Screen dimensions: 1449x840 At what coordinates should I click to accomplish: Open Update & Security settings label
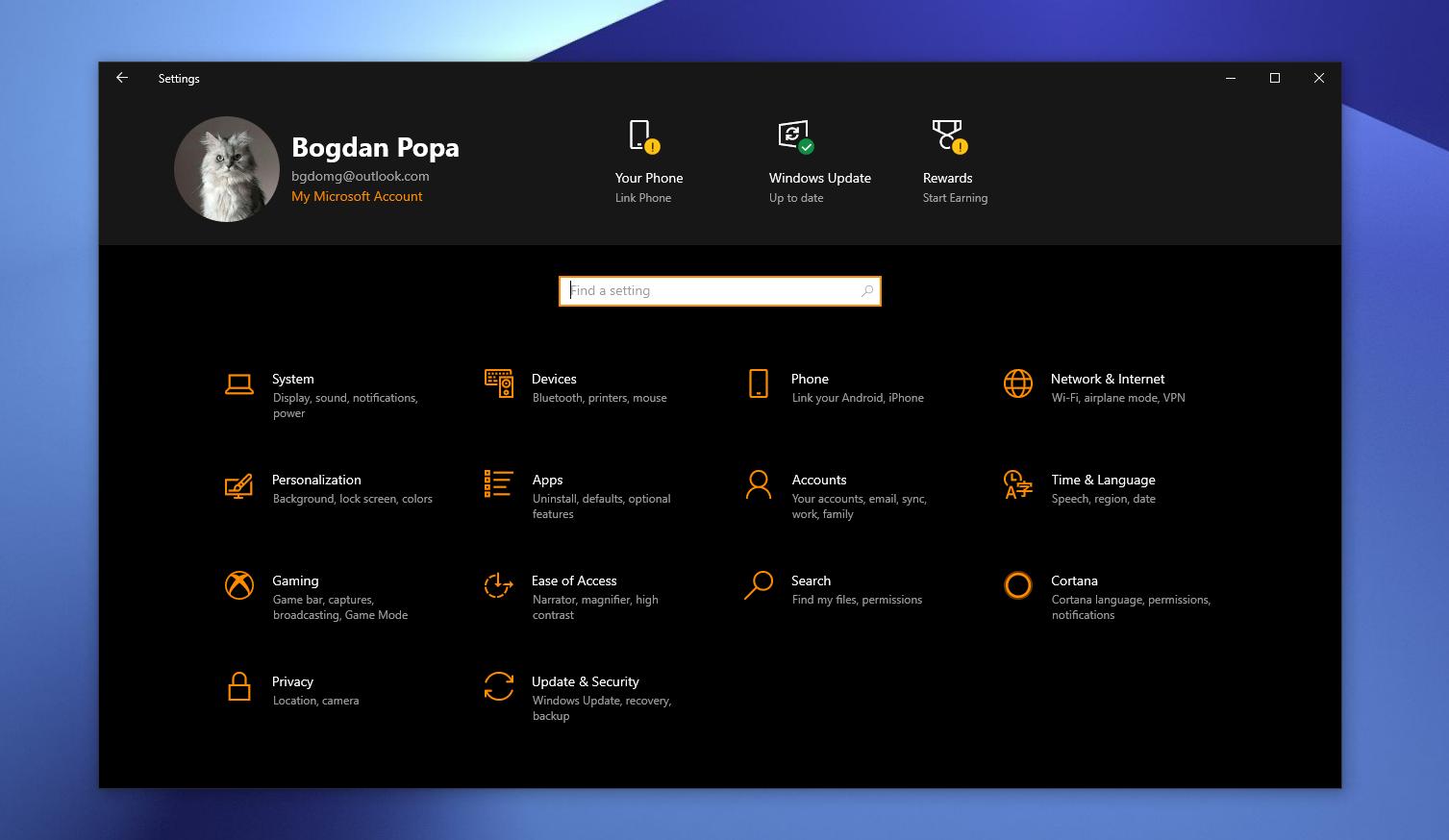585,682
